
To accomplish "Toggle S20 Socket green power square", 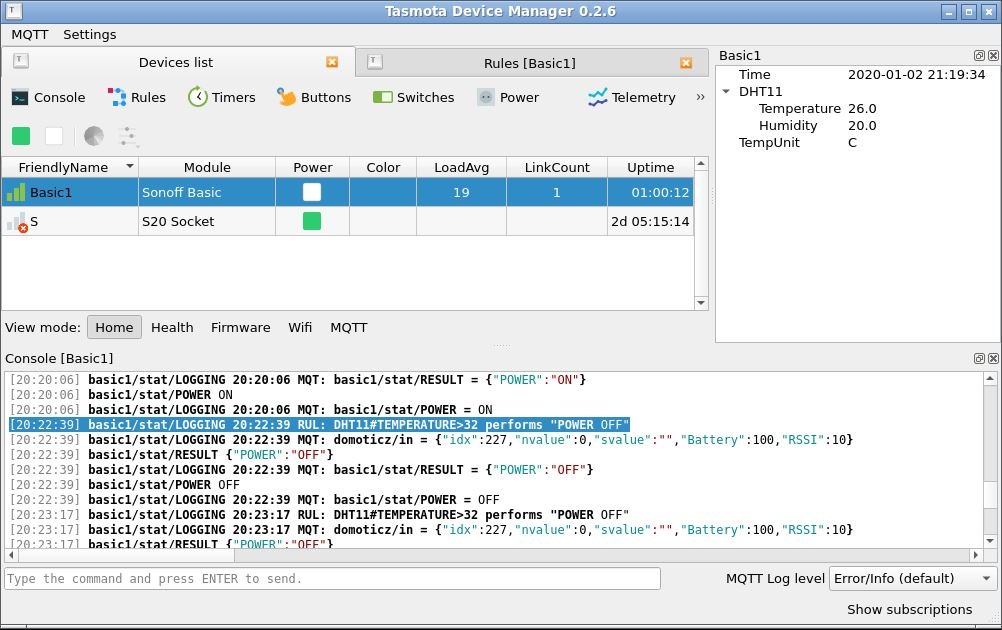I will tap(312, 221).
